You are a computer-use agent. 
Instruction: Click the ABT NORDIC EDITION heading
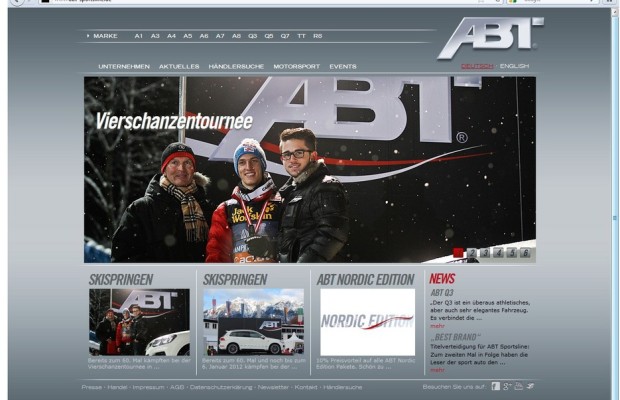[x=365, y=280]
